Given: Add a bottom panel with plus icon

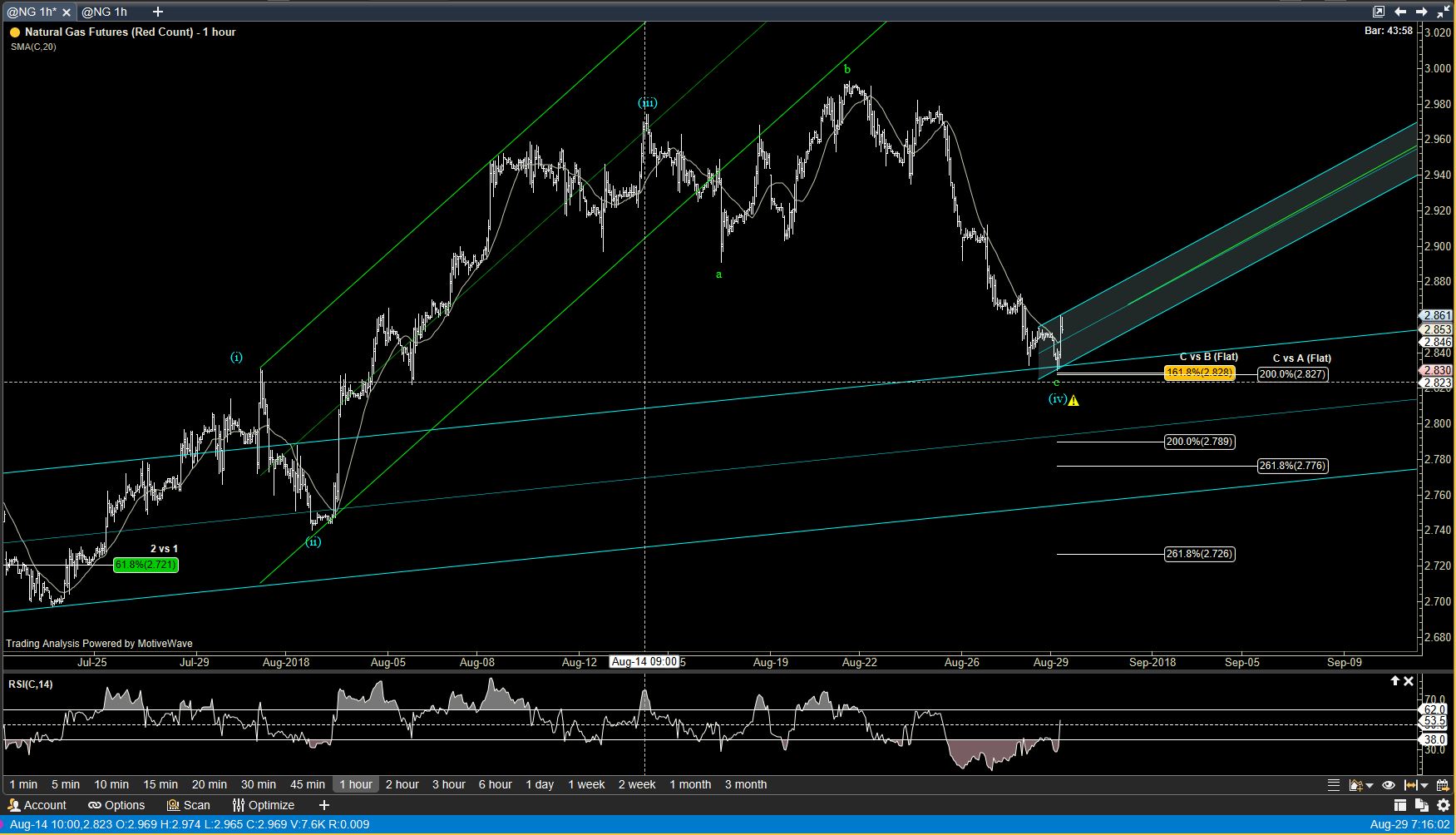Looking at the screenshot, I should (324, 805).
